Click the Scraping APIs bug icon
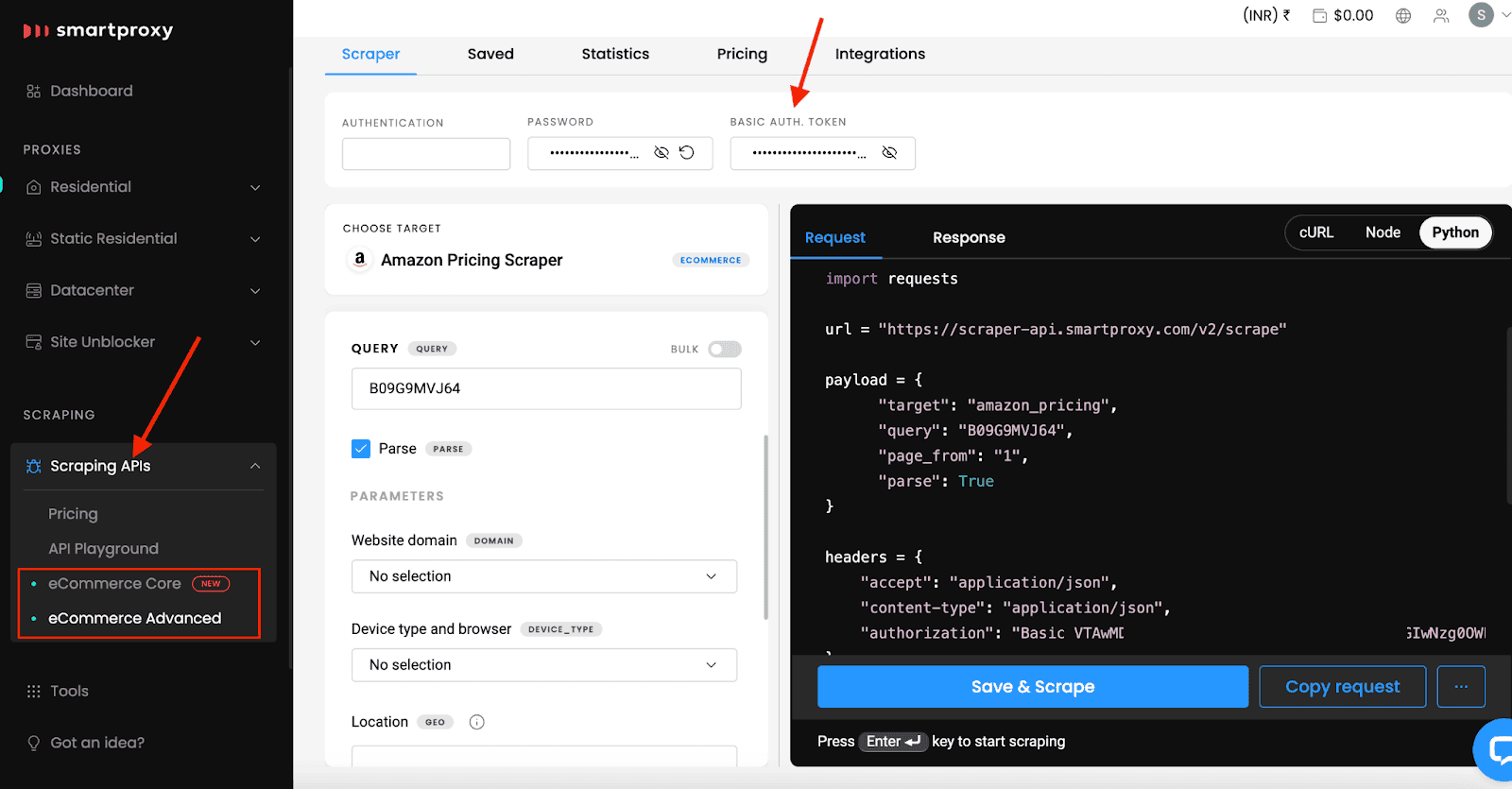1512x789 pixels. (x=33, y=466)
